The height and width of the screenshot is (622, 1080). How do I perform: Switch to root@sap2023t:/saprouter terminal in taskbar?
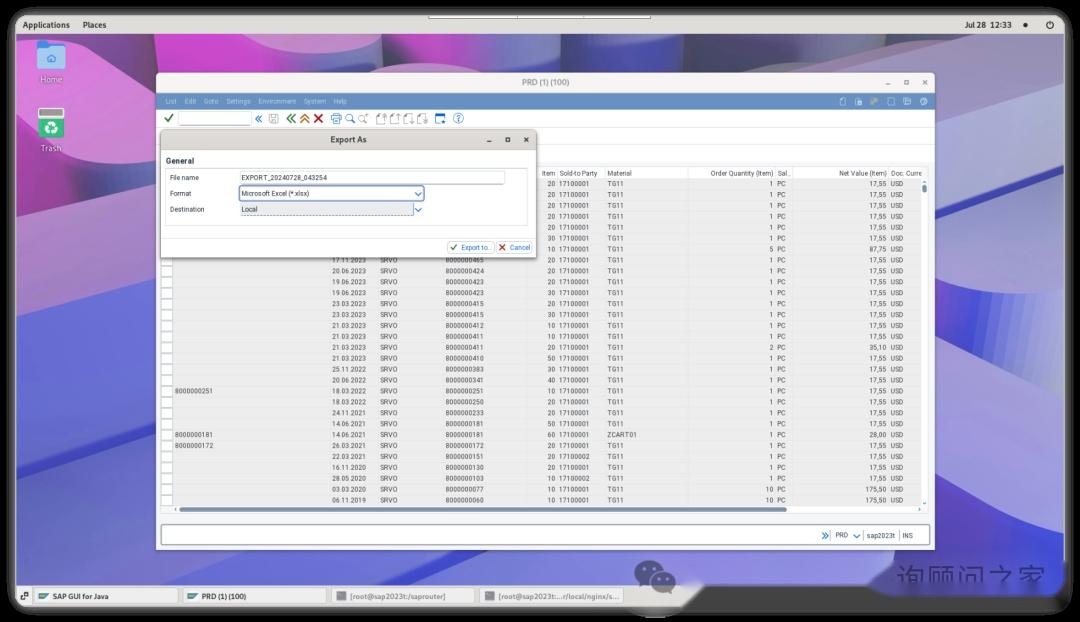click(403, 596)
